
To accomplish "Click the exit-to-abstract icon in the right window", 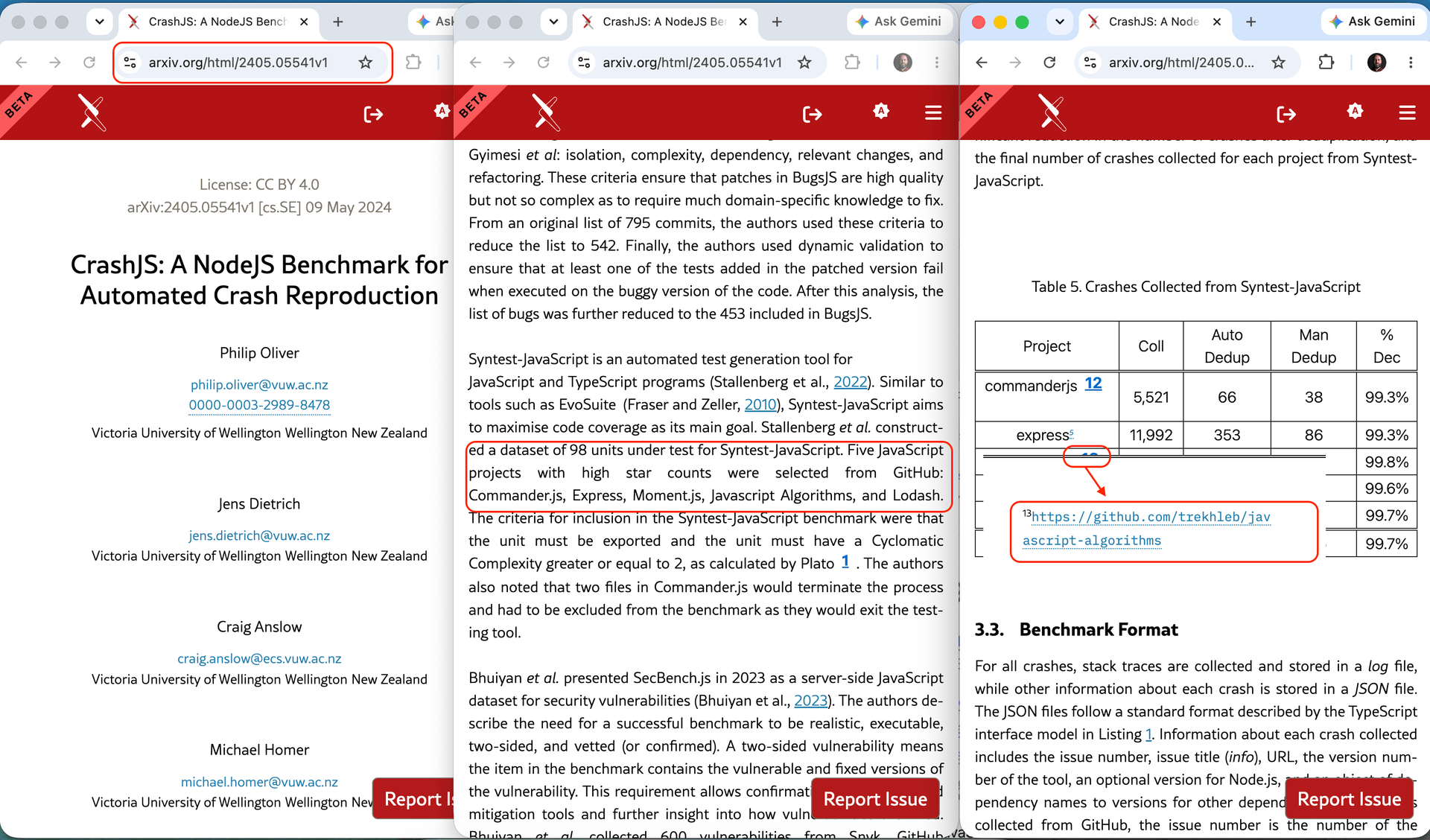I will click(x=1286, y=114).
